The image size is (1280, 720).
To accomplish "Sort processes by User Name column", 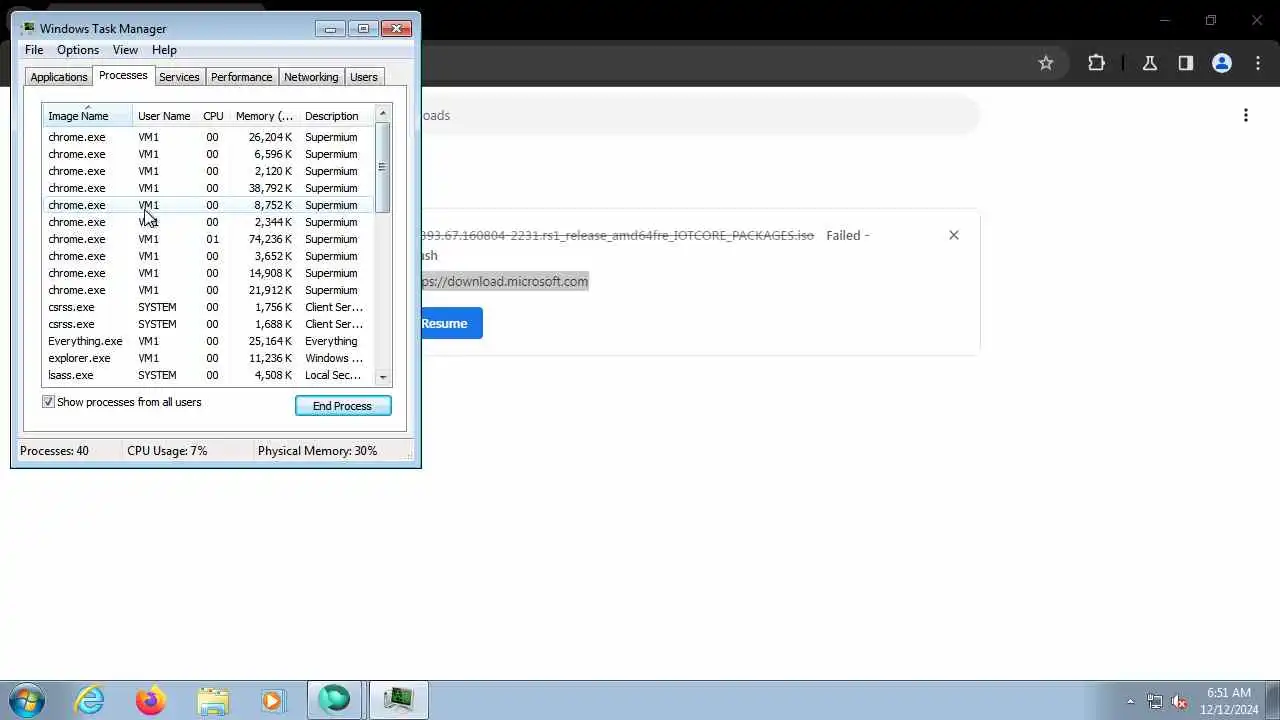I will 164,116.
